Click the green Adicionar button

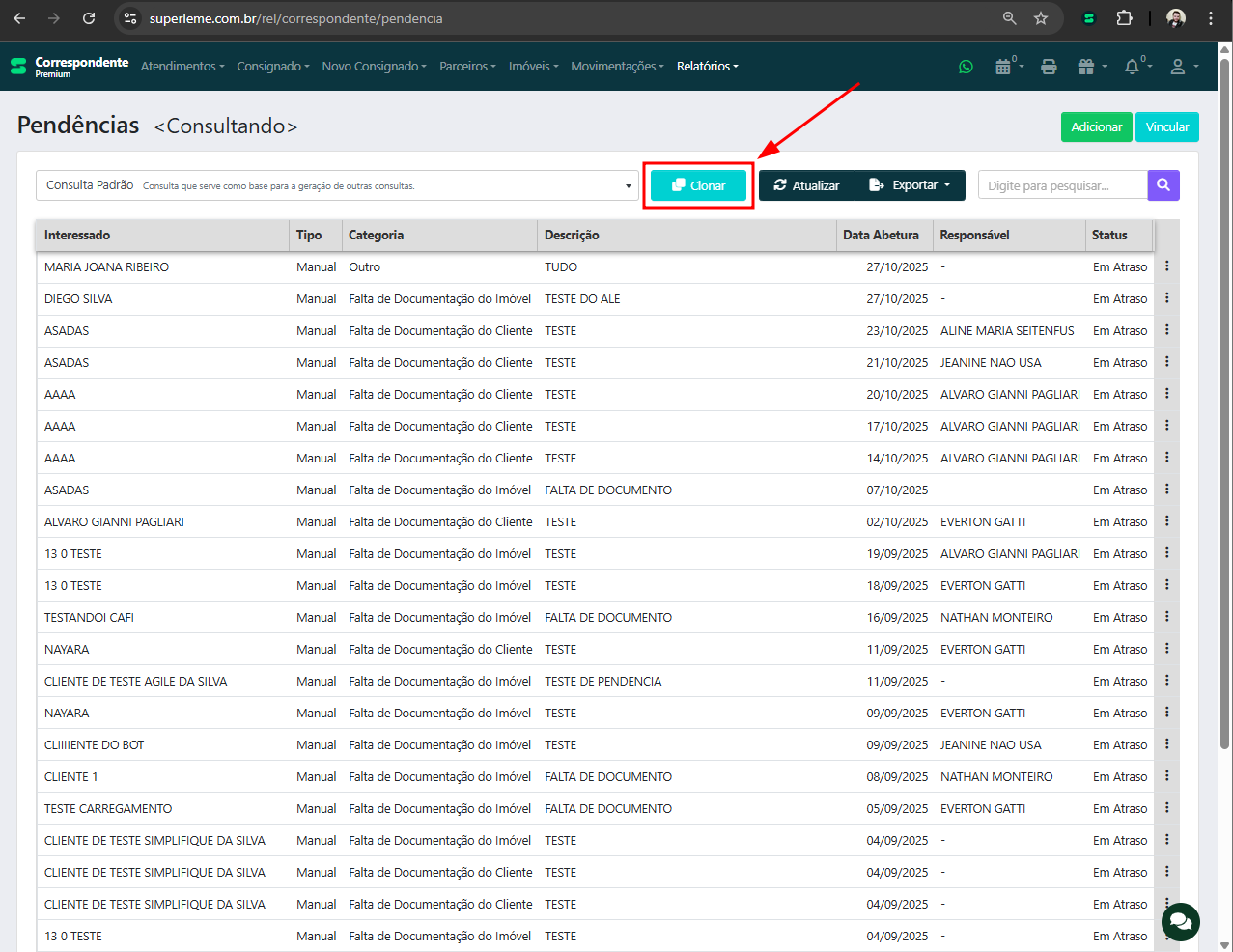[1096, 127]
